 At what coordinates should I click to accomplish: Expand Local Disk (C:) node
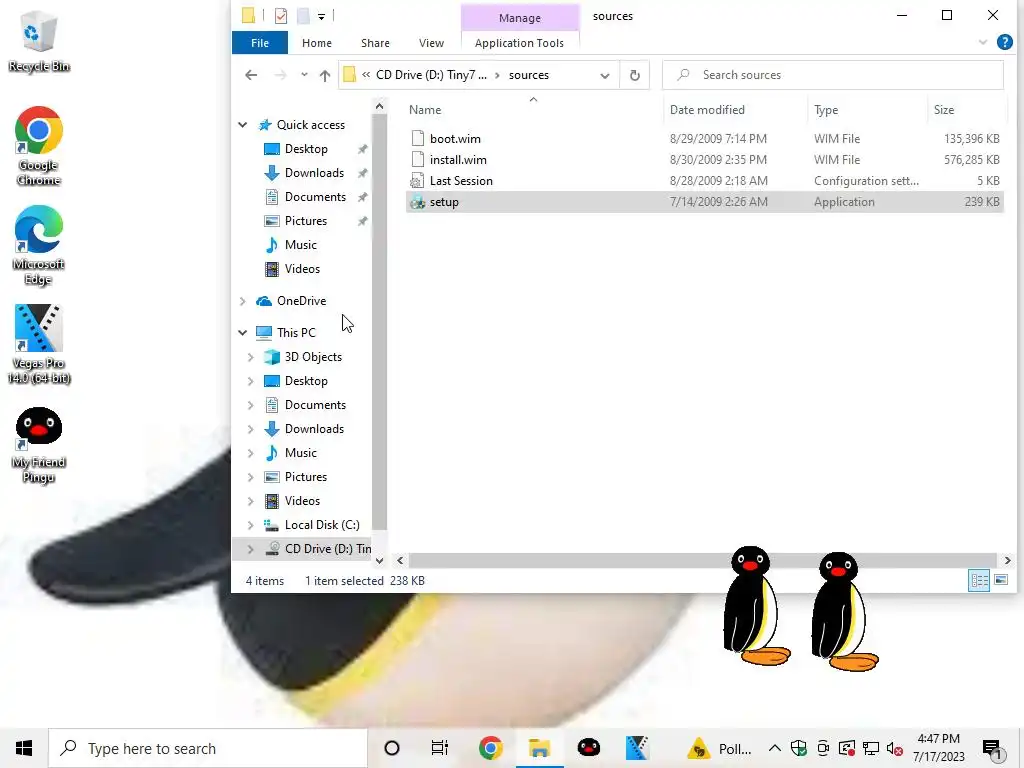click(x=250, y=525)
